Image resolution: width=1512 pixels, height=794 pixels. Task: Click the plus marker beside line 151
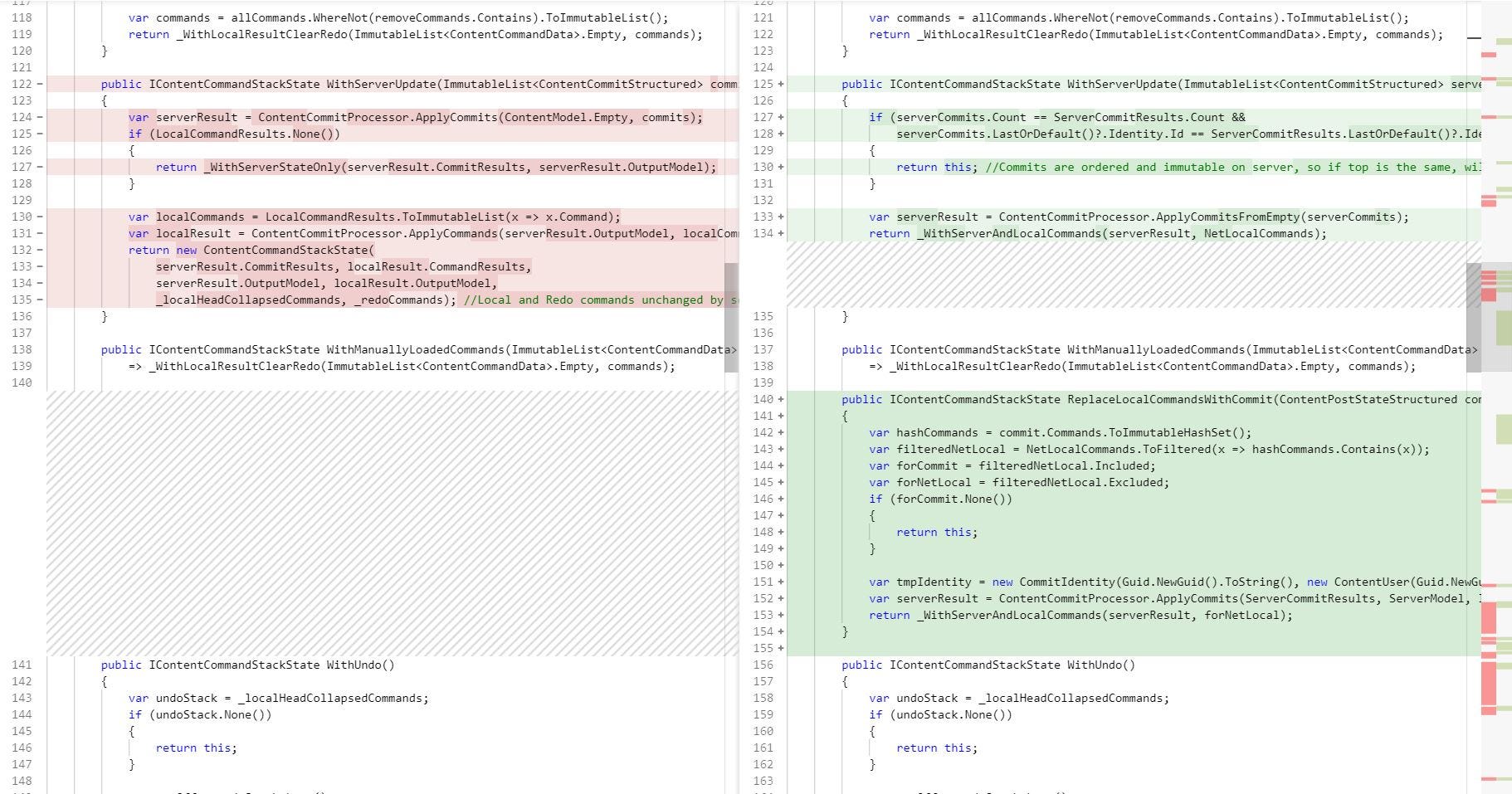pyautogui.click(x=780, y=582)
